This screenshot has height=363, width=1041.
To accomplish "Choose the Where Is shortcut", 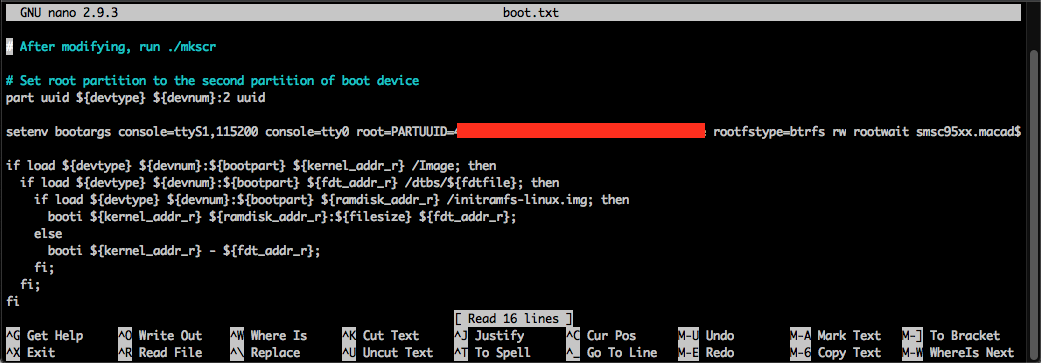I will click(x=268, y=336).
